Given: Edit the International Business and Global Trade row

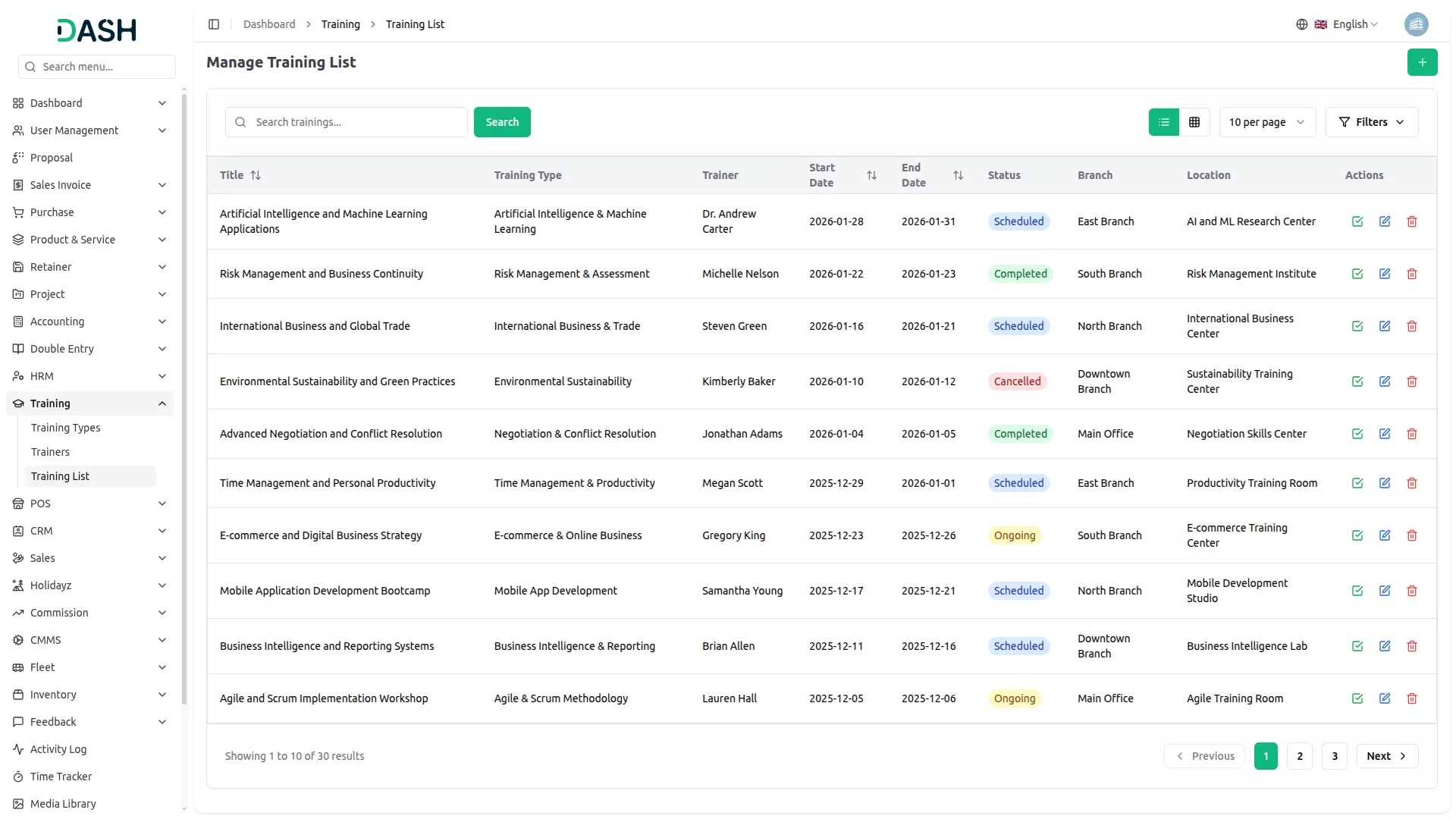Looking at the screenshot, I should (1385, 326).
